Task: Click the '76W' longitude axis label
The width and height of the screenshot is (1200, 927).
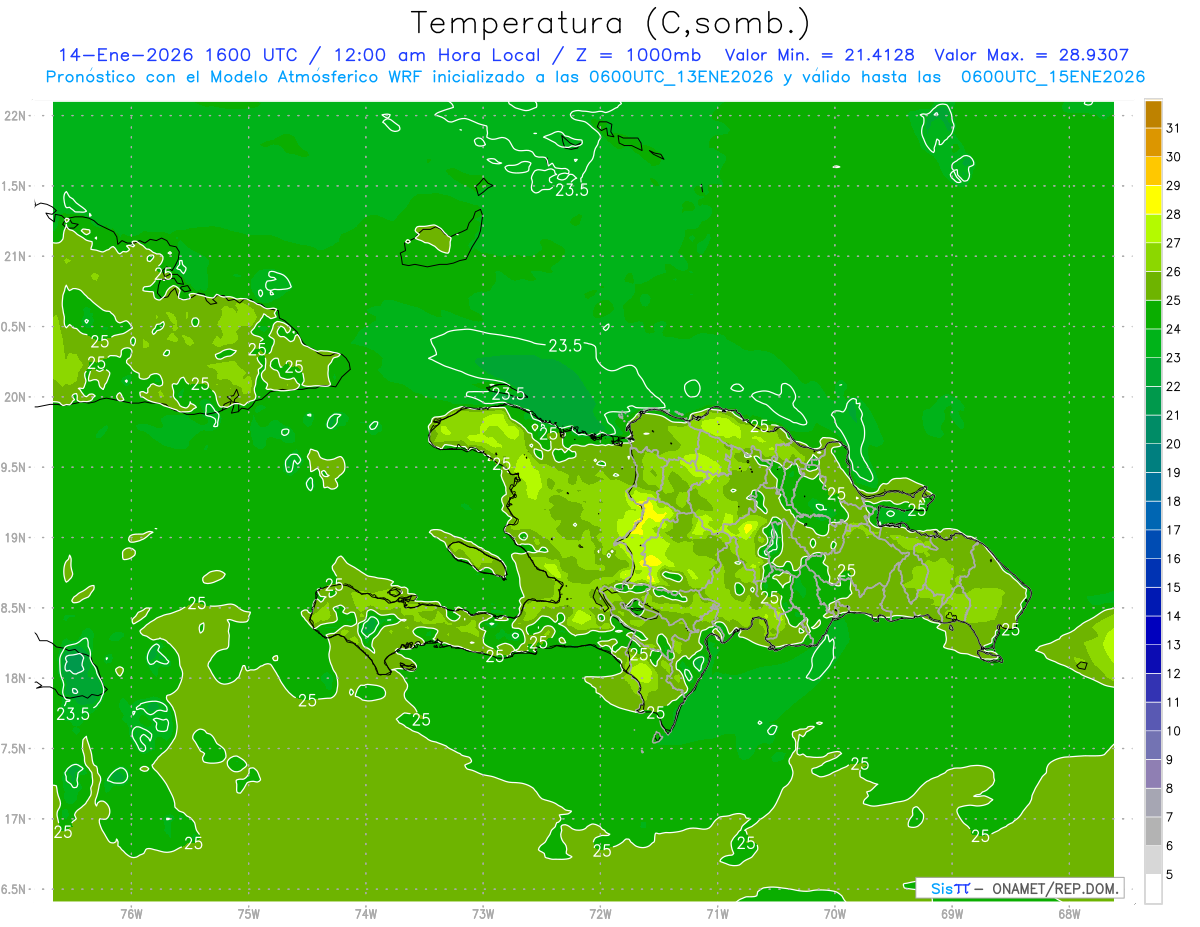Action: click(x=131, y=914)
